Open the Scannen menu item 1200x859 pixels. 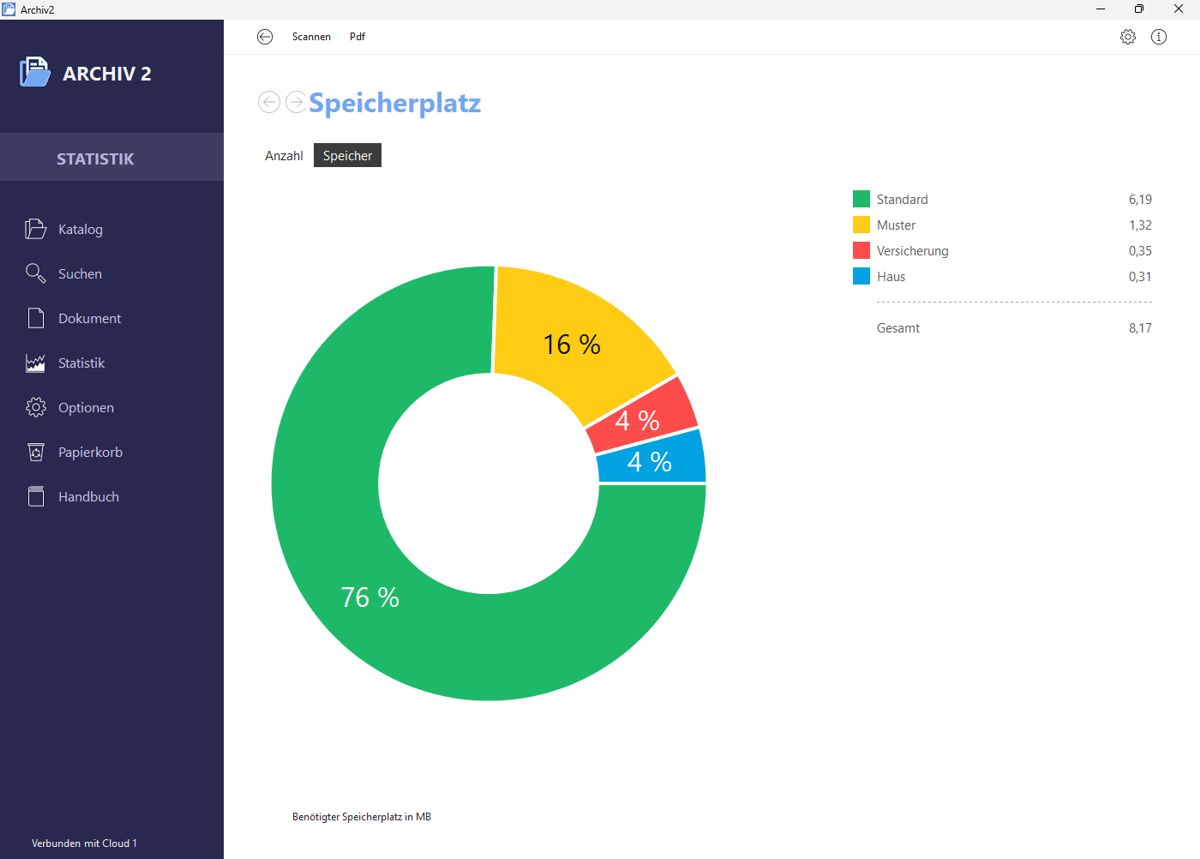pos(311,37)
